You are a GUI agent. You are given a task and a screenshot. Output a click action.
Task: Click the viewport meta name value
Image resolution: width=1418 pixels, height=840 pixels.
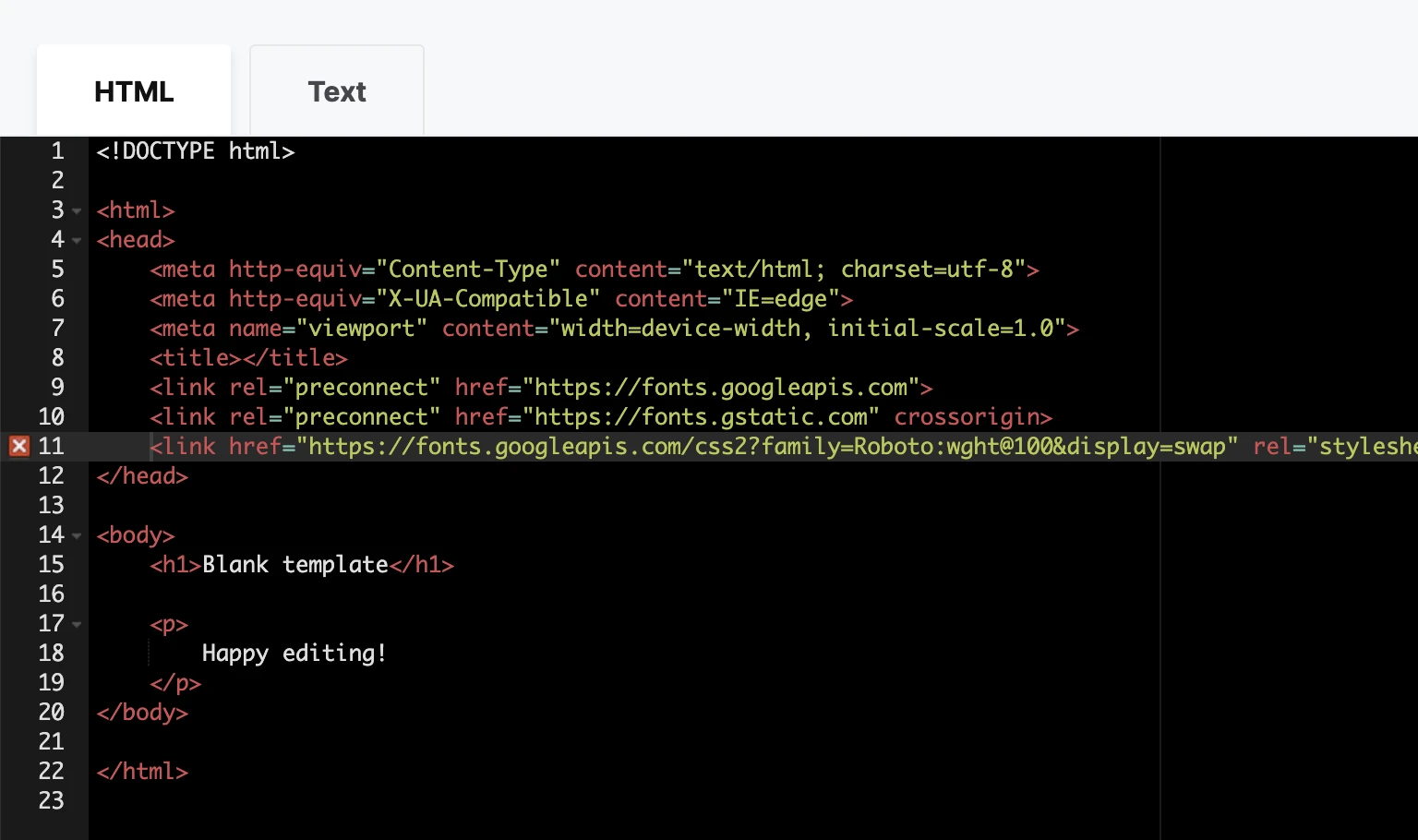click(361, 329)
